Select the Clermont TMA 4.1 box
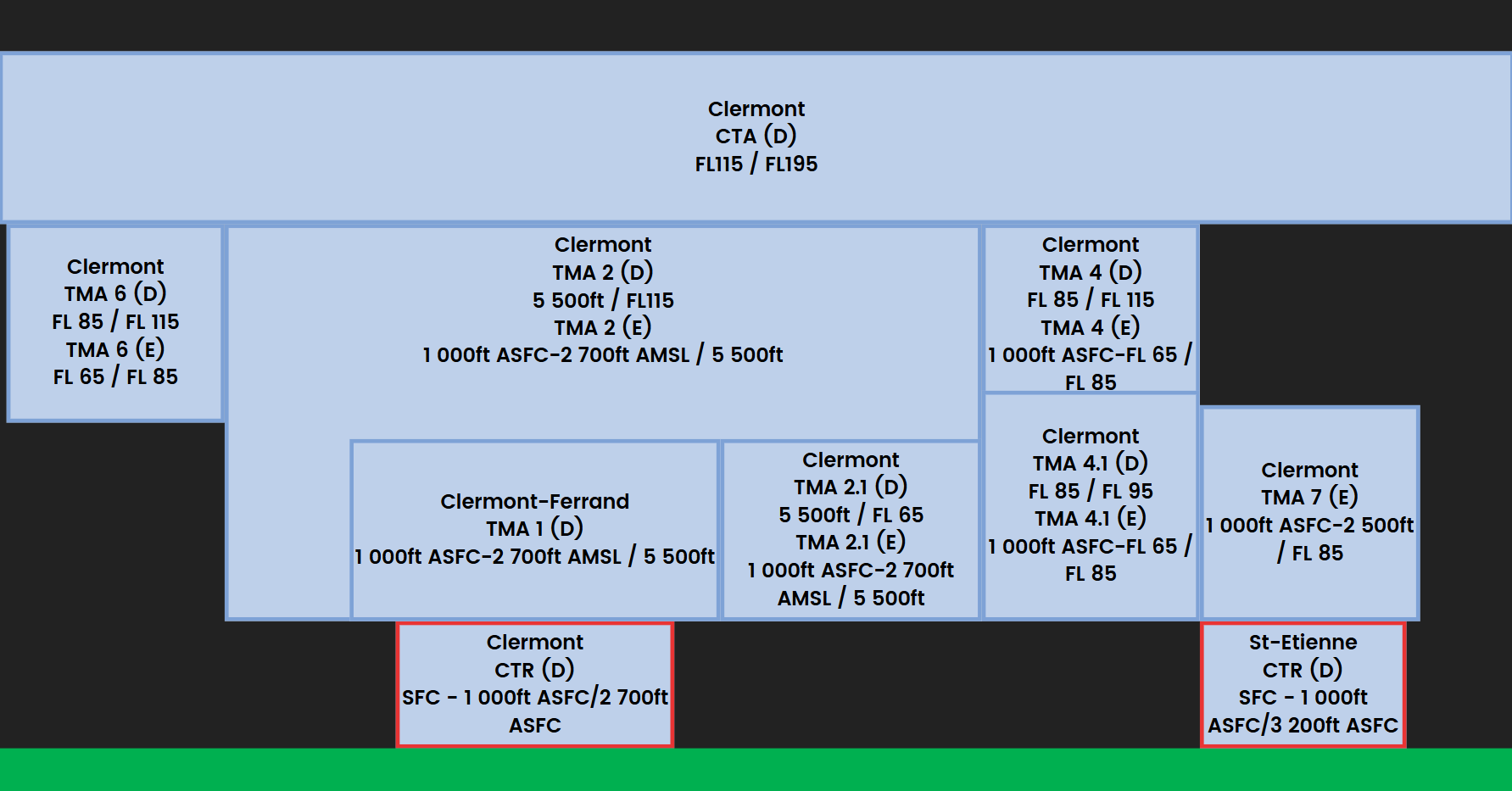 click(1091, 506)
